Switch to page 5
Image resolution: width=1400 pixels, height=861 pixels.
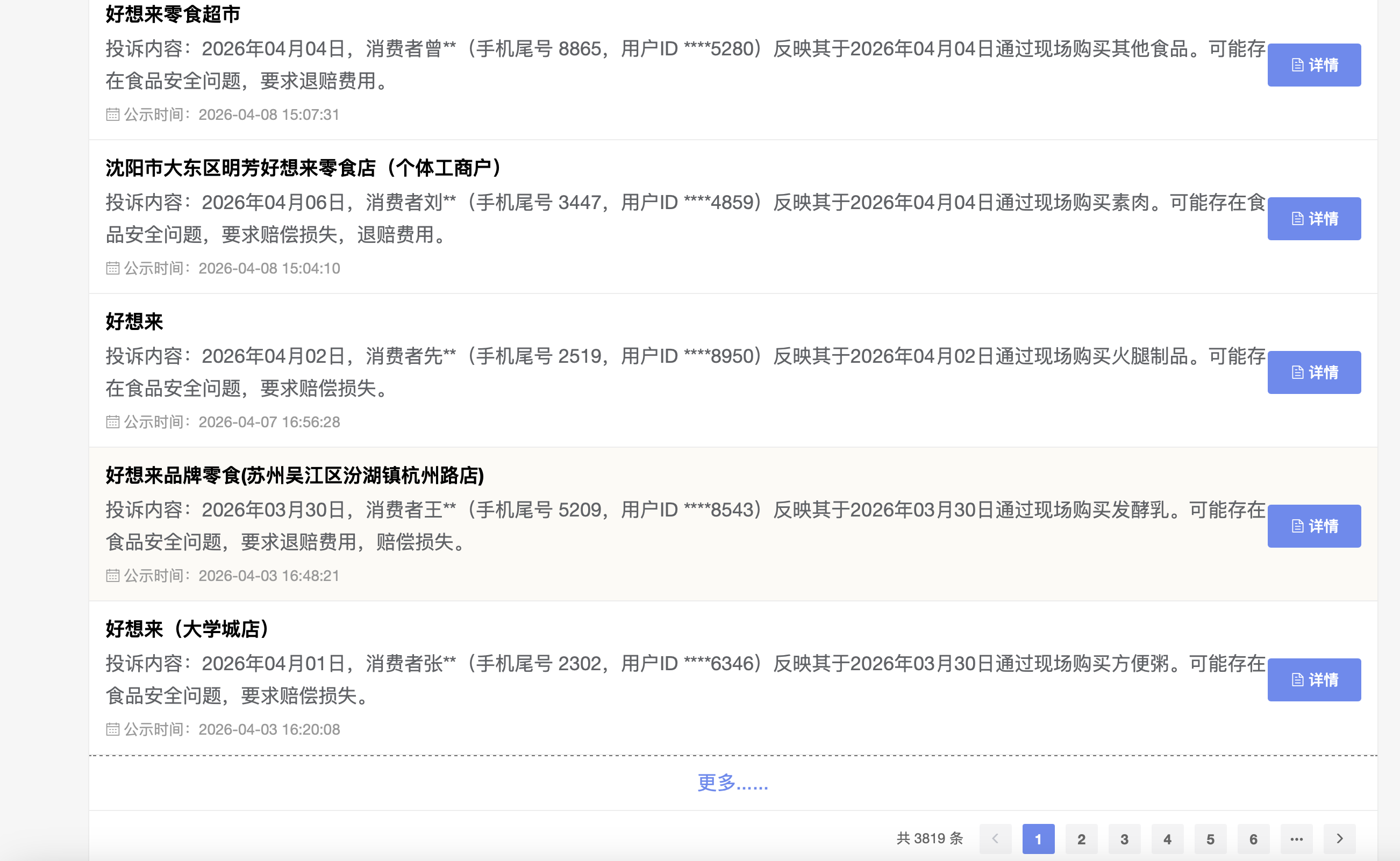coord(1210,839)
